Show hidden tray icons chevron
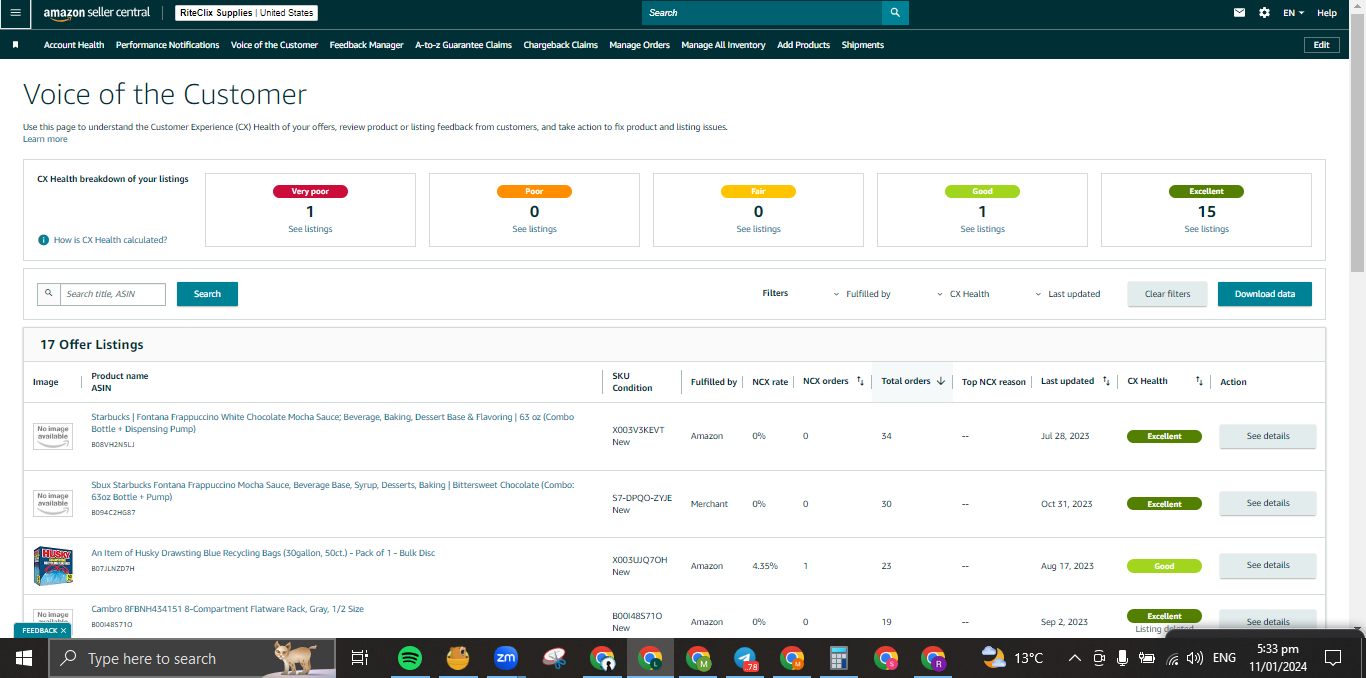The image size is (1366, 678). (1075, 658)
